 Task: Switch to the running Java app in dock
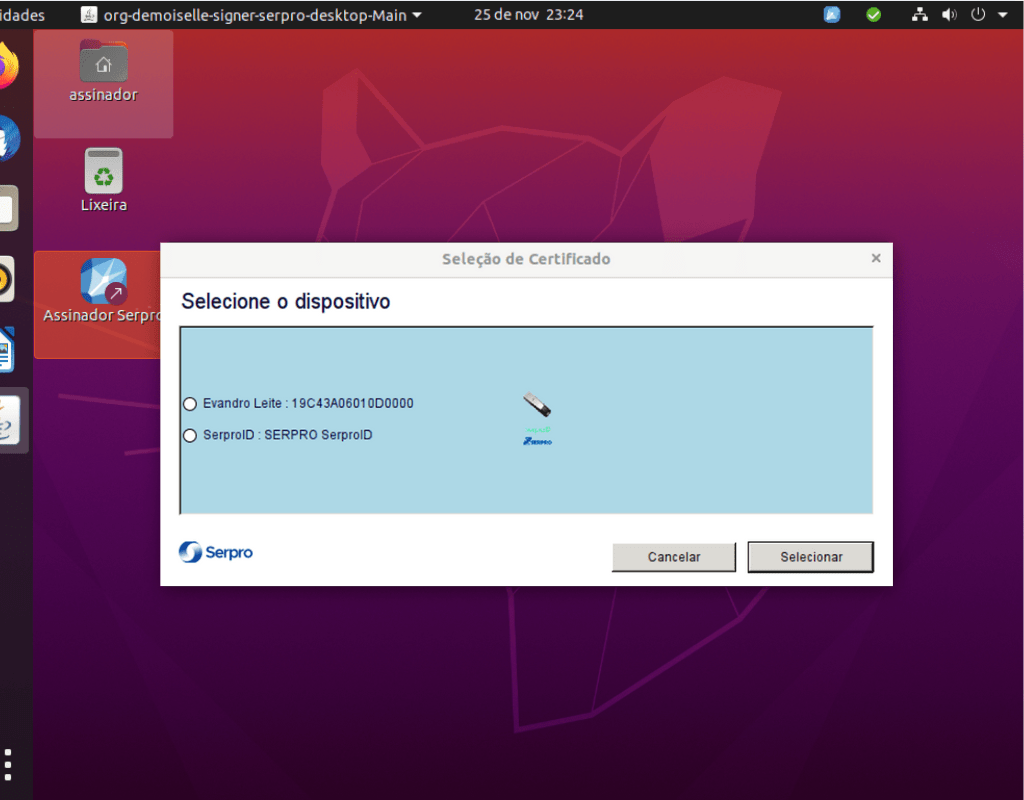[10, 420]
